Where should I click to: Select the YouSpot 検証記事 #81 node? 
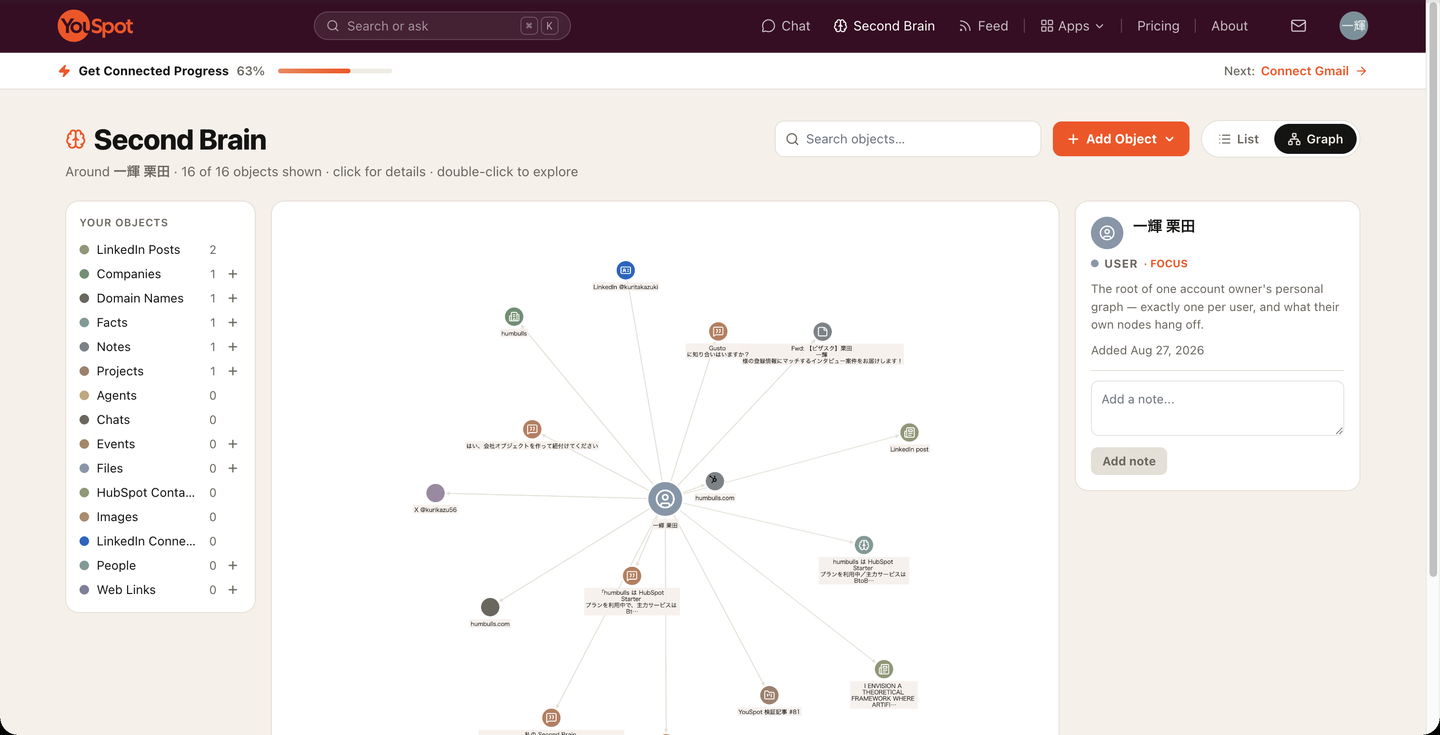pos(769,695)
